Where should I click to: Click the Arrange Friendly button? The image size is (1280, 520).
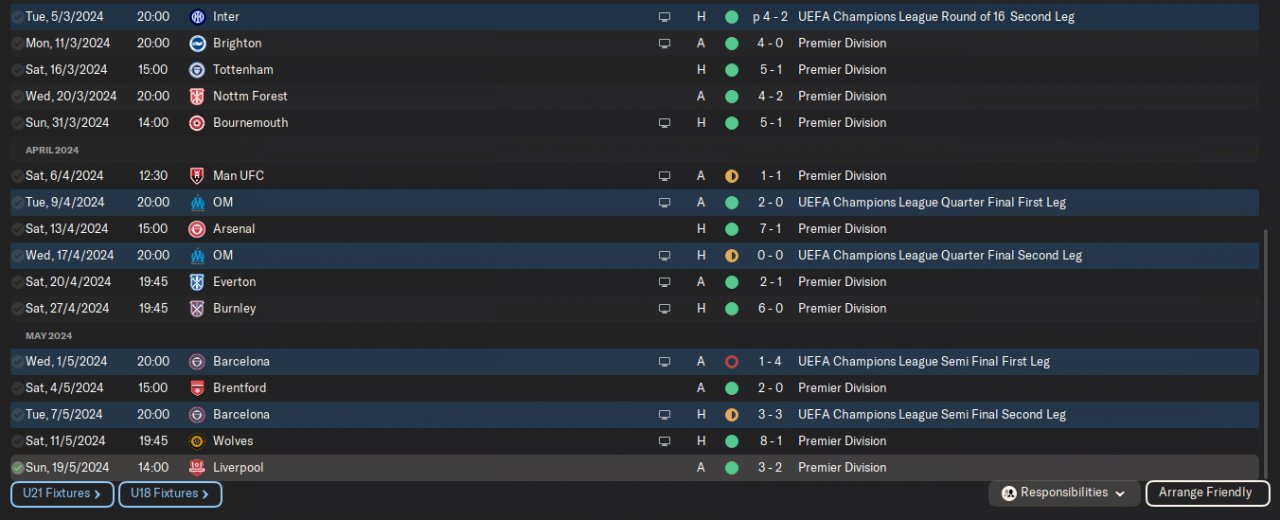point(1207,493)
